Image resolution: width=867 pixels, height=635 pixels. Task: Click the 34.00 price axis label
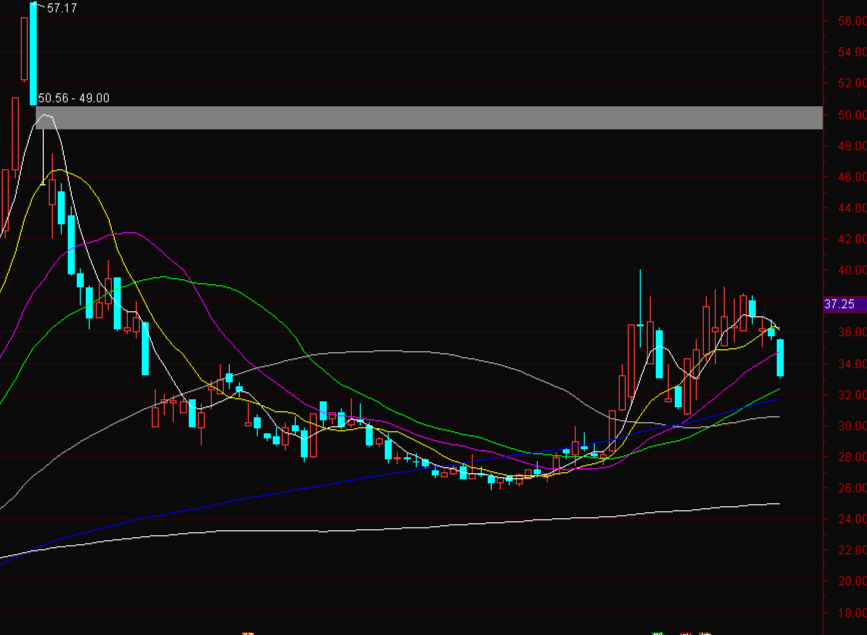pyautogui.click(x=852, y=364)
